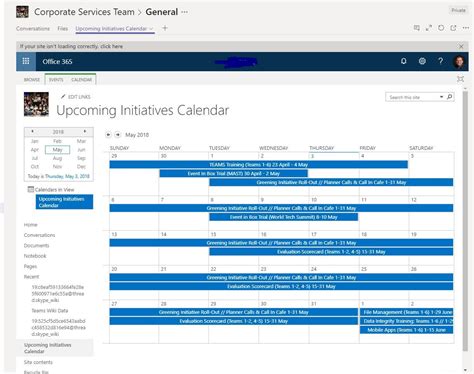The image size is (474, 374).
Task: Open Event in Box Trial (World Tech Summit) event
Action: [283, 217]
